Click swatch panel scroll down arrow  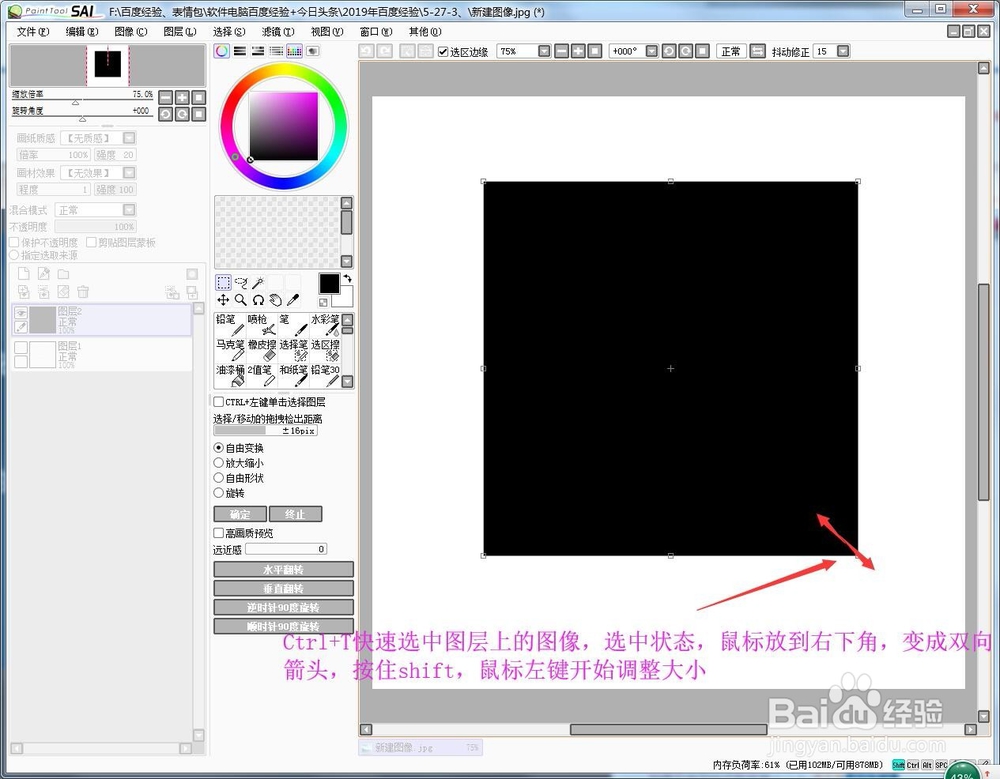[x=347, y=261]
